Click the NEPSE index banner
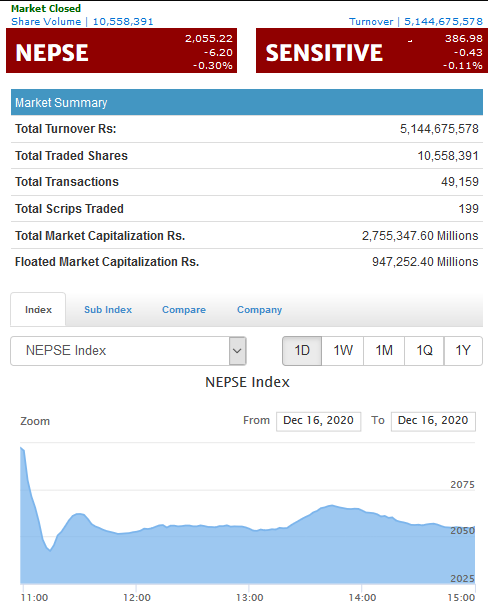 pos(121,50)
